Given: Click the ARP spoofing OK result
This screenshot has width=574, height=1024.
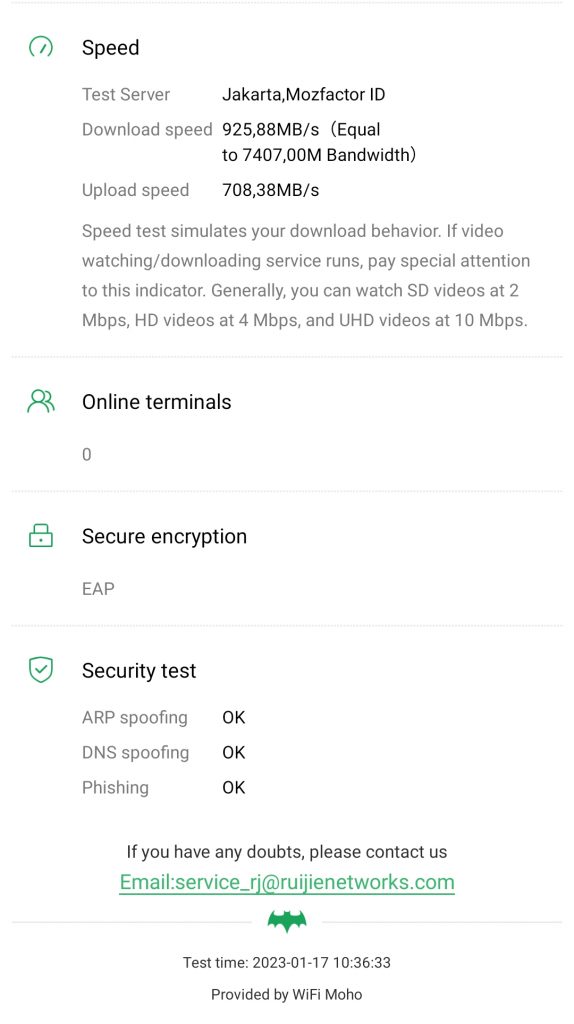Looking at the screenshot, I should point(234,717).
